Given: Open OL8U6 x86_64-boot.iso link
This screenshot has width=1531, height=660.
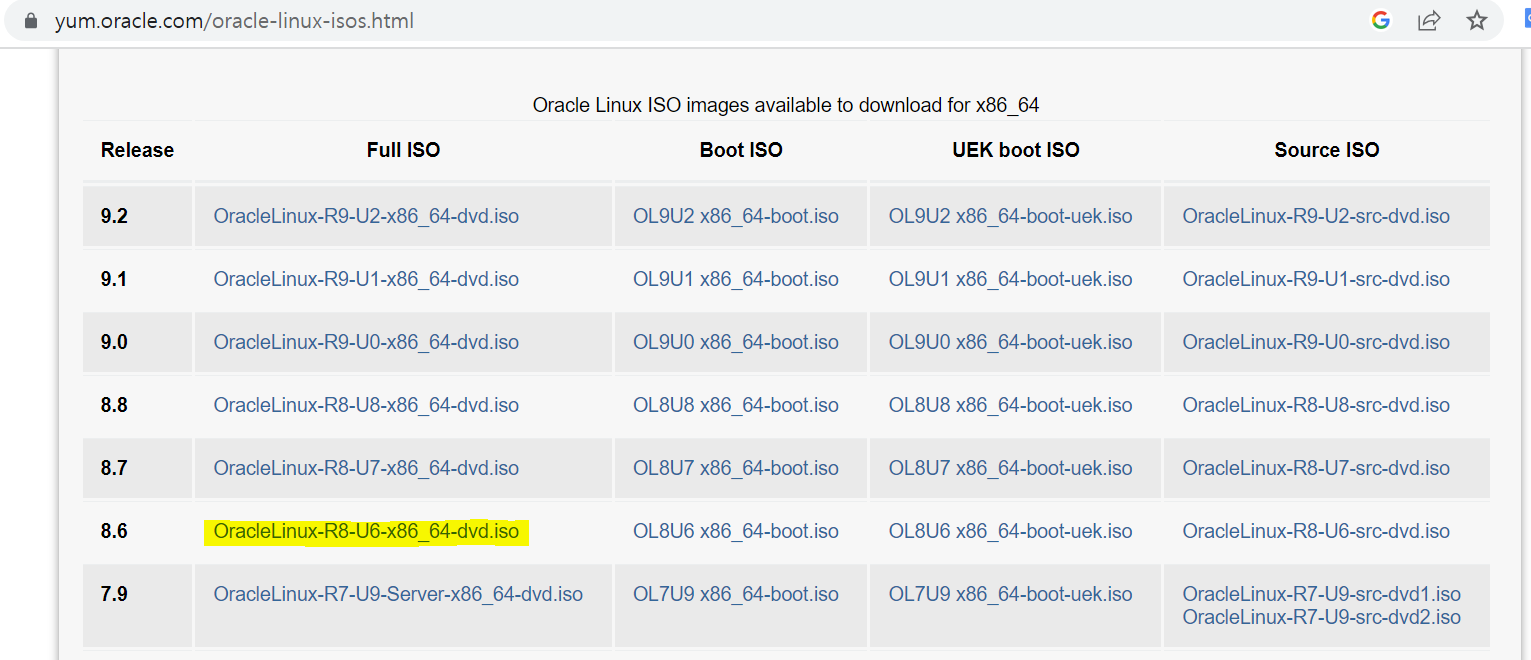Looking at the screenshot, I should point(736,531).
